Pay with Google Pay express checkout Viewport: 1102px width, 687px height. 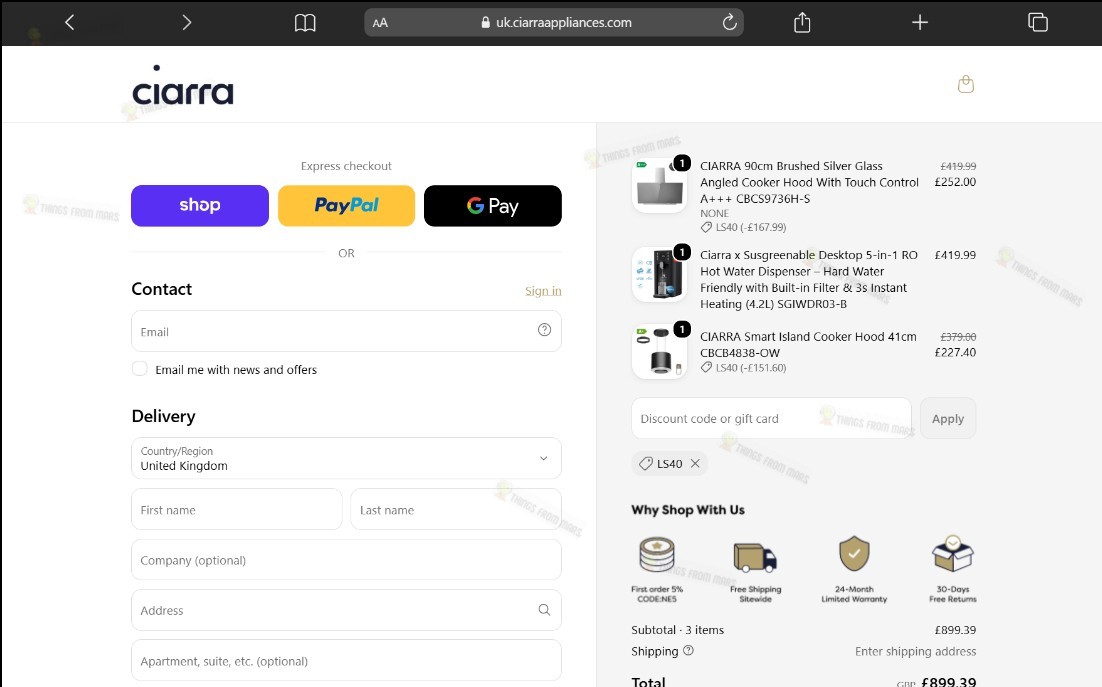(493, 206)
